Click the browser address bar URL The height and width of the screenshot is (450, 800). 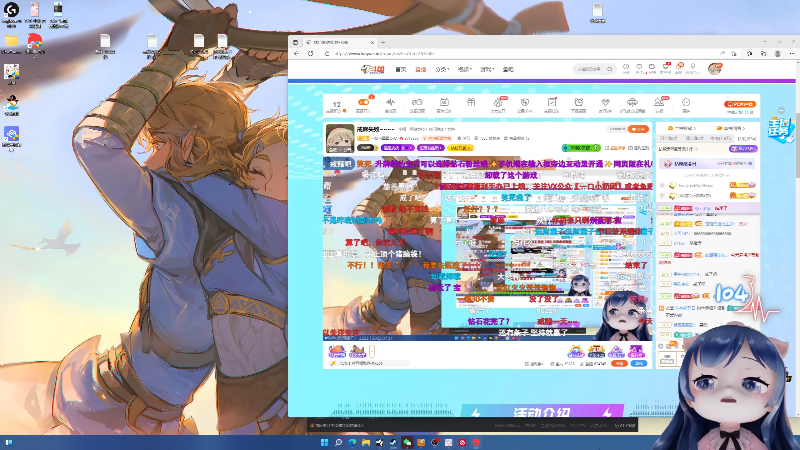(385, 54)
